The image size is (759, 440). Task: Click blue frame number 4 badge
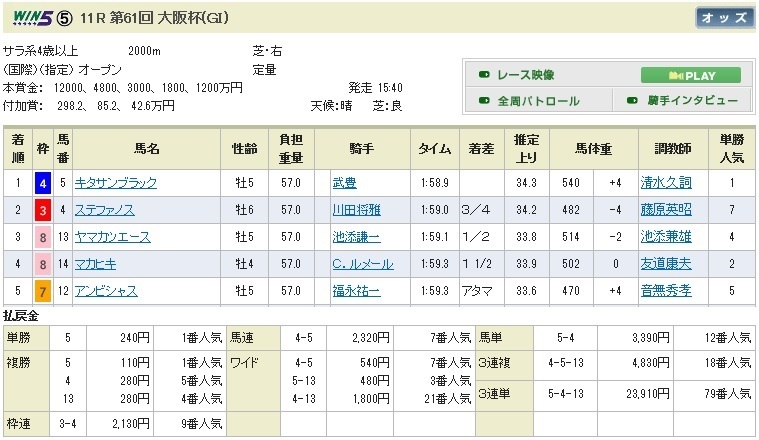(43, 183)
